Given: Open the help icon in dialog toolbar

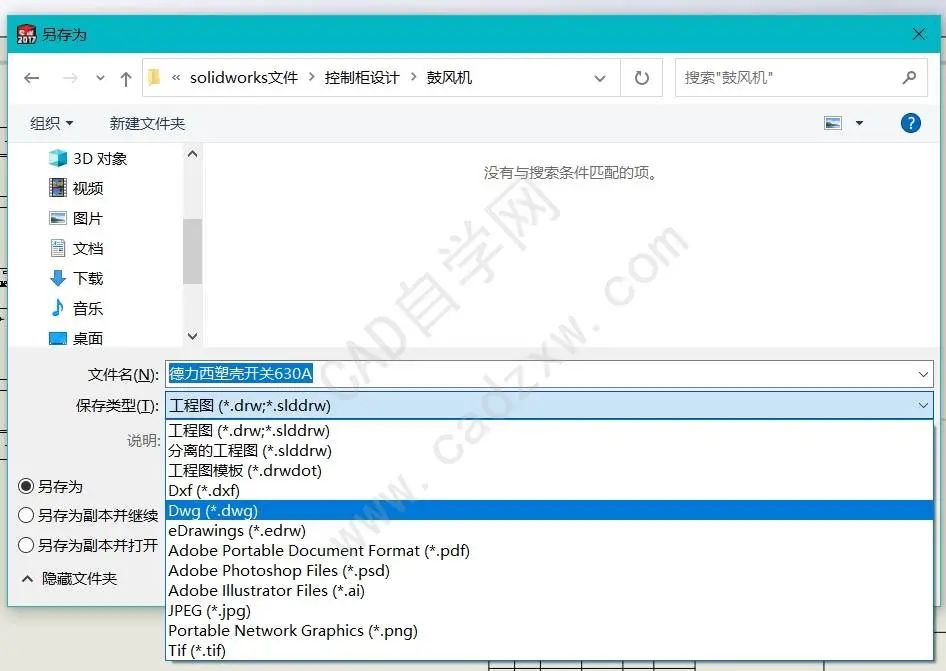Looking at the screenshot, I should coord(910,123).
